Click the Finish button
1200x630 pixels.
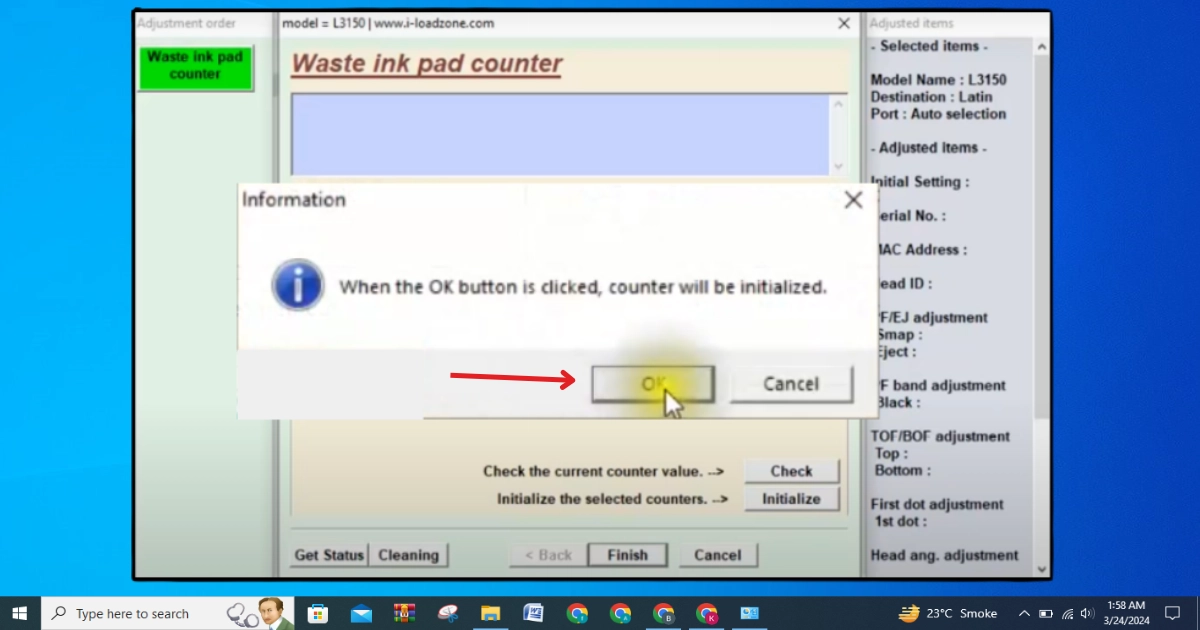pyautogui.click(x=627, y=555)
